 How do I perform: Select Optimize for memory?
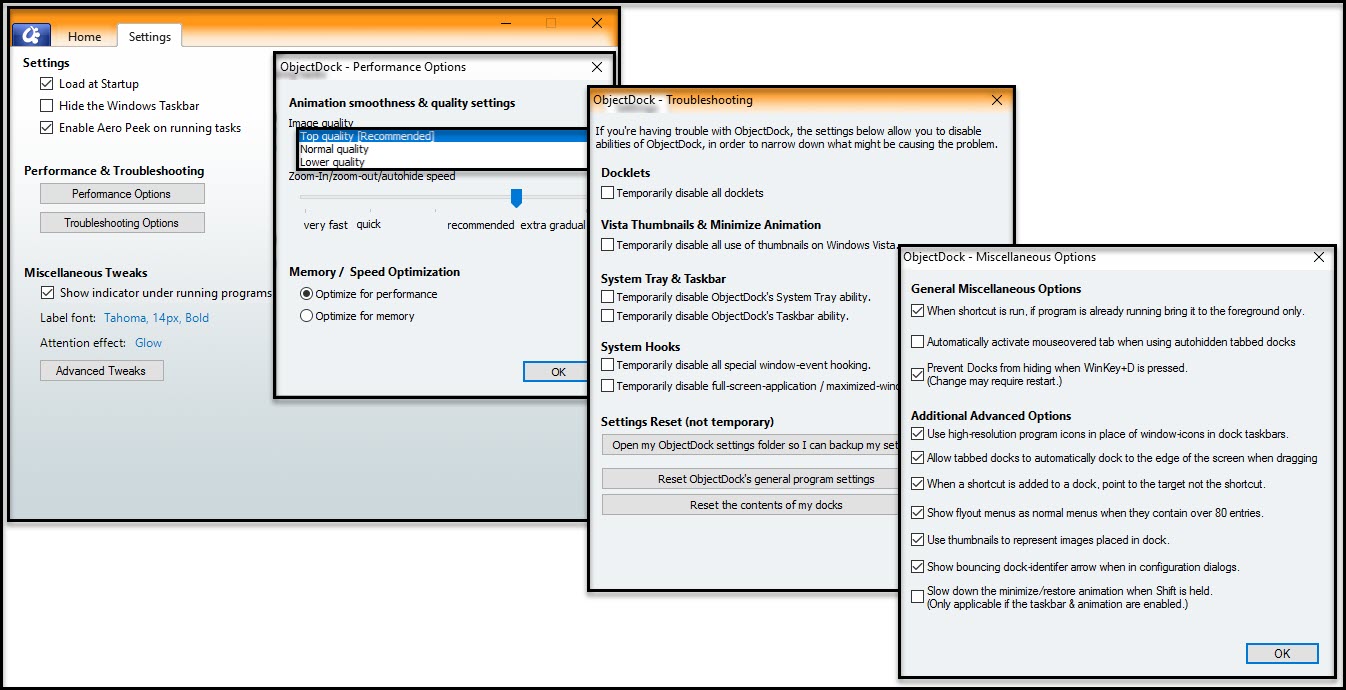pyautogui.click(x=307, y=316)
